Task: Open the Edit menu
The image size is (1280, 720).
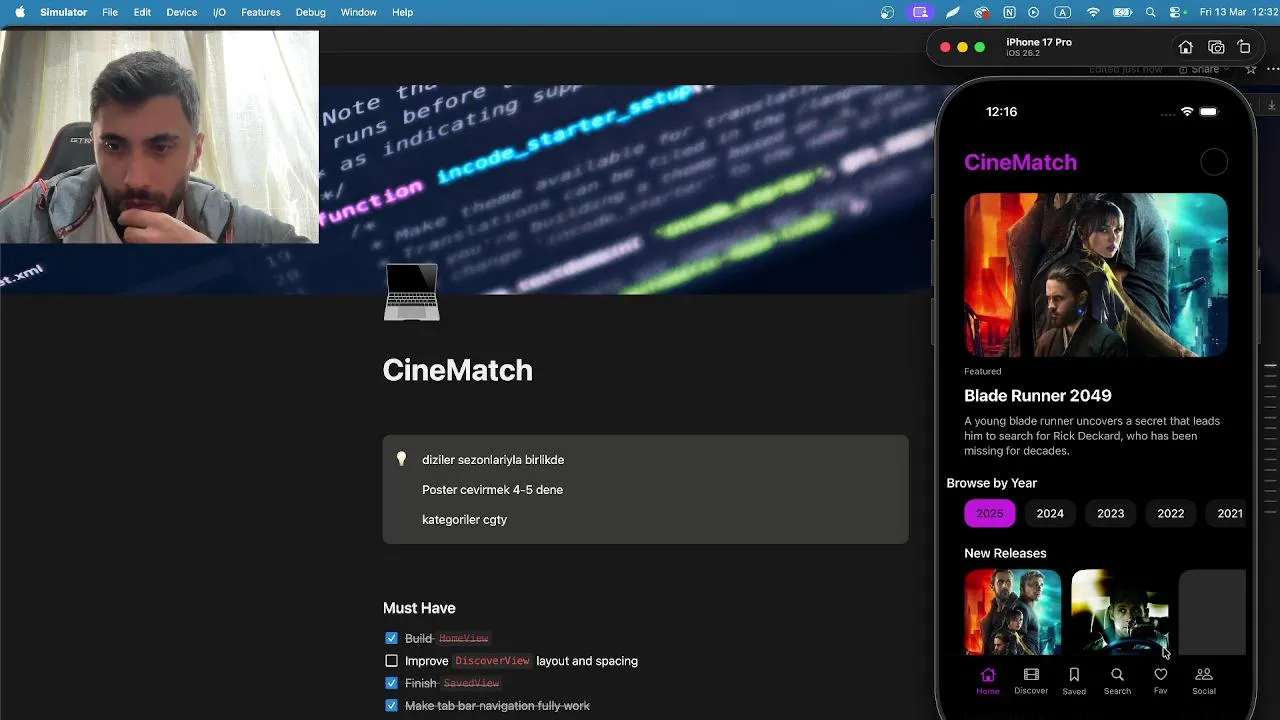Action: (x=142, y=12)
